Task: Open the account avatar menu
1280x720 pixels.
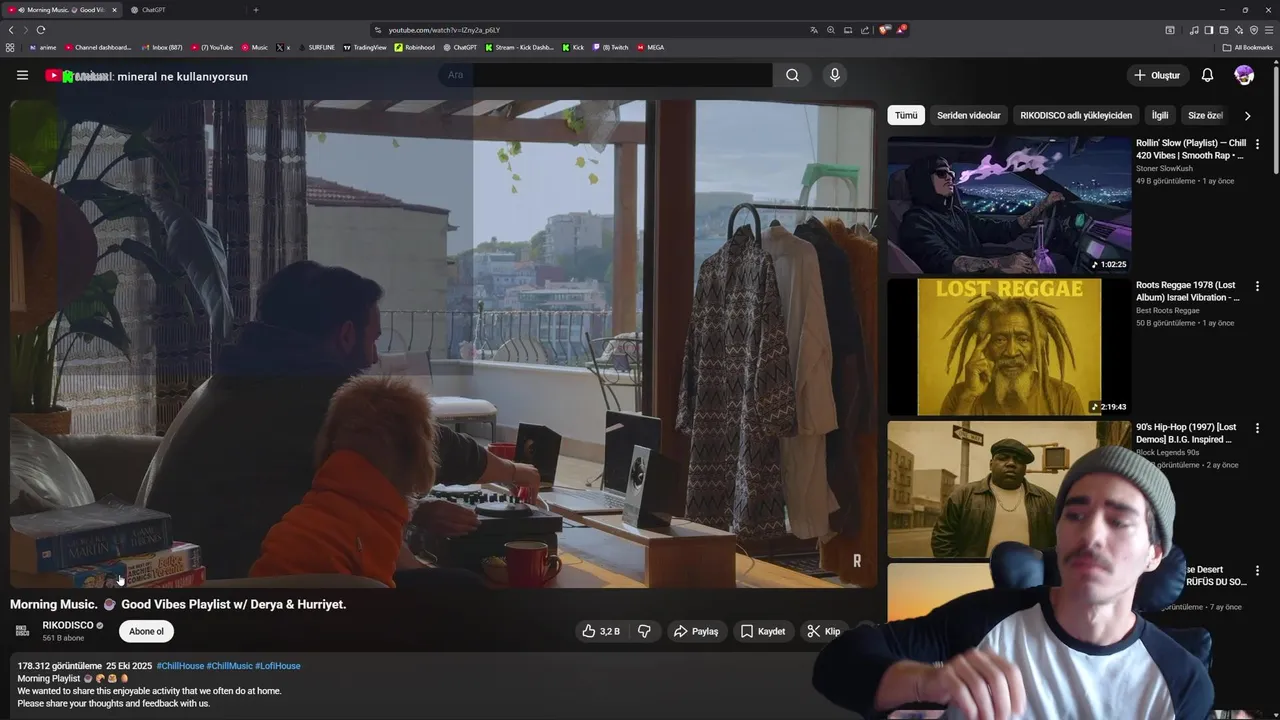Action: [1244, 75]
